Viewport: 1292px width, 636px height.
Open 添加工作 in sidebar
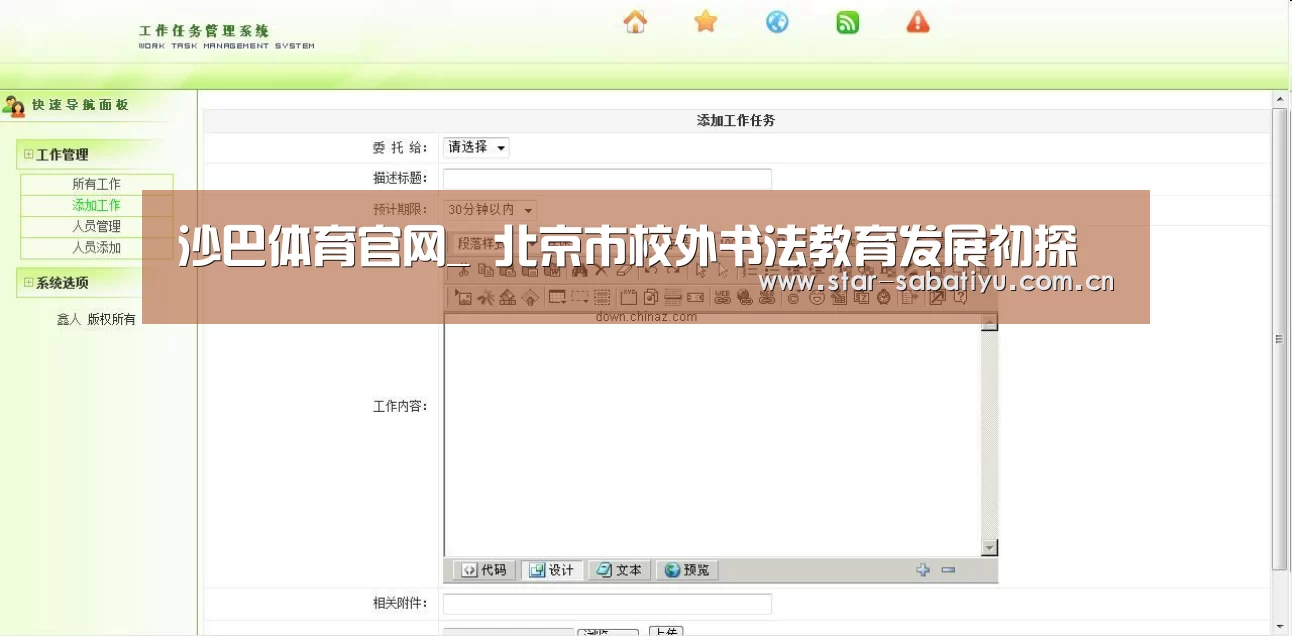tap(96, 205)
